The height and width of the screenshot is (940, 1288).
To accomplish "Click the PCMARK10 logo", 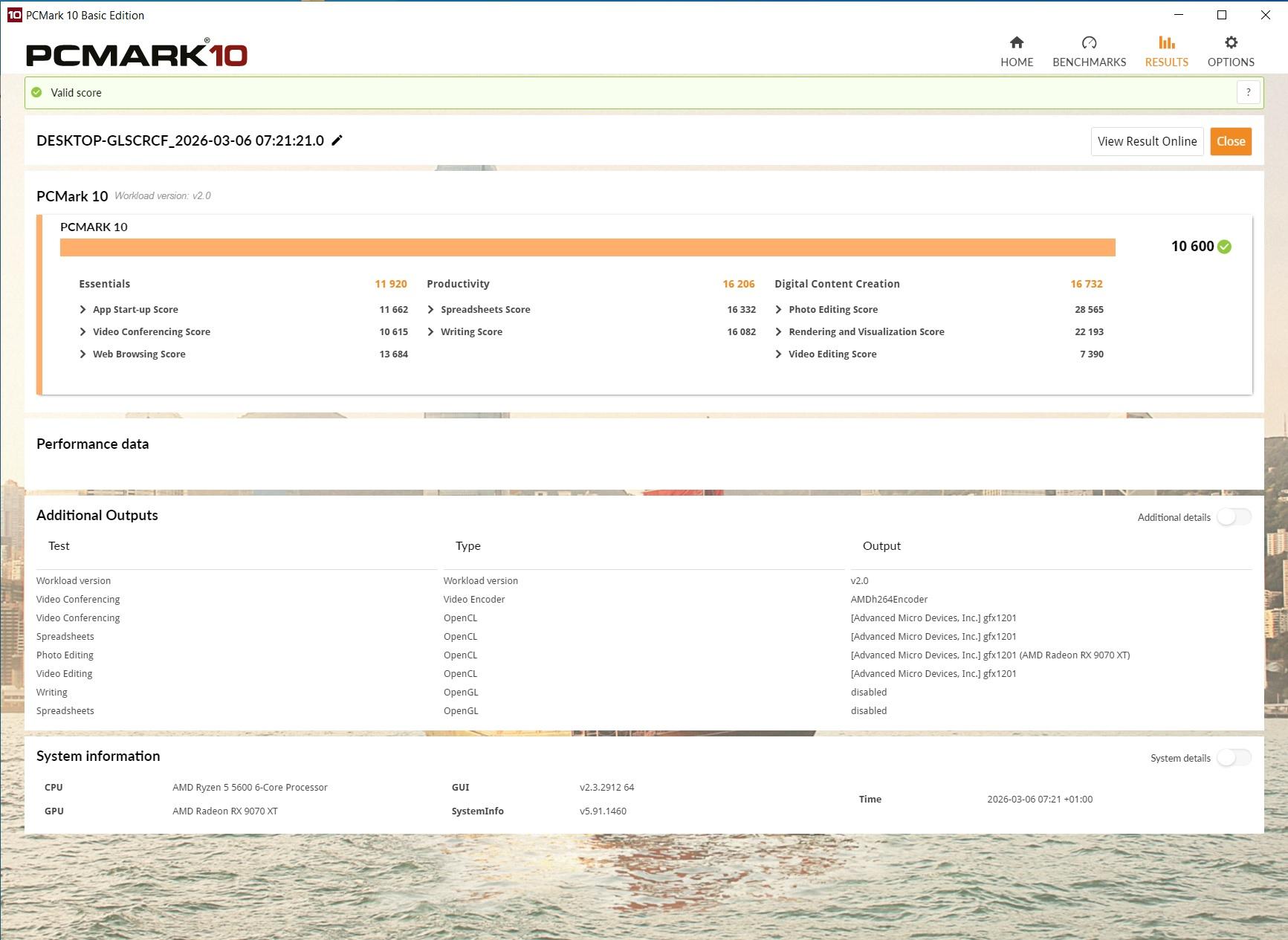I will coord(137,54).
